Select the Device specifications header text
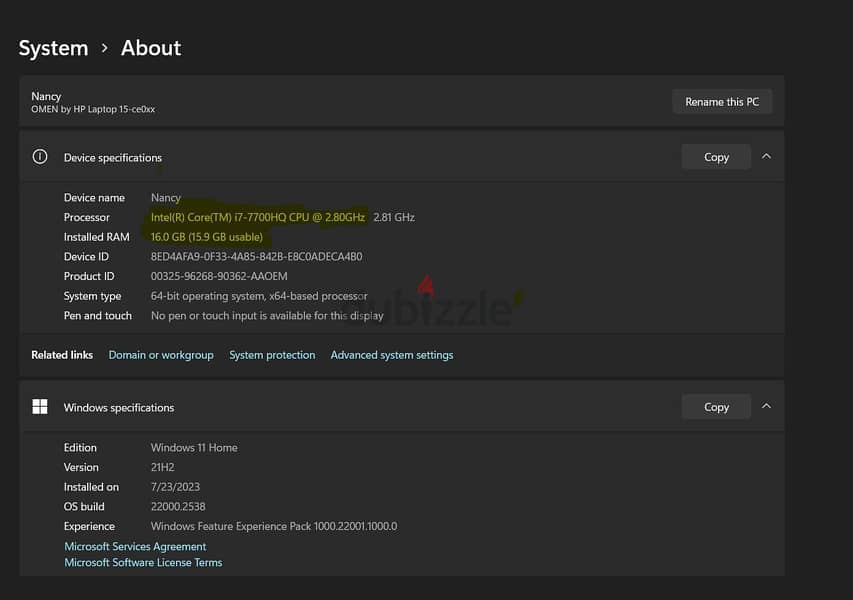The image size is (853, 600). (113, 157)
